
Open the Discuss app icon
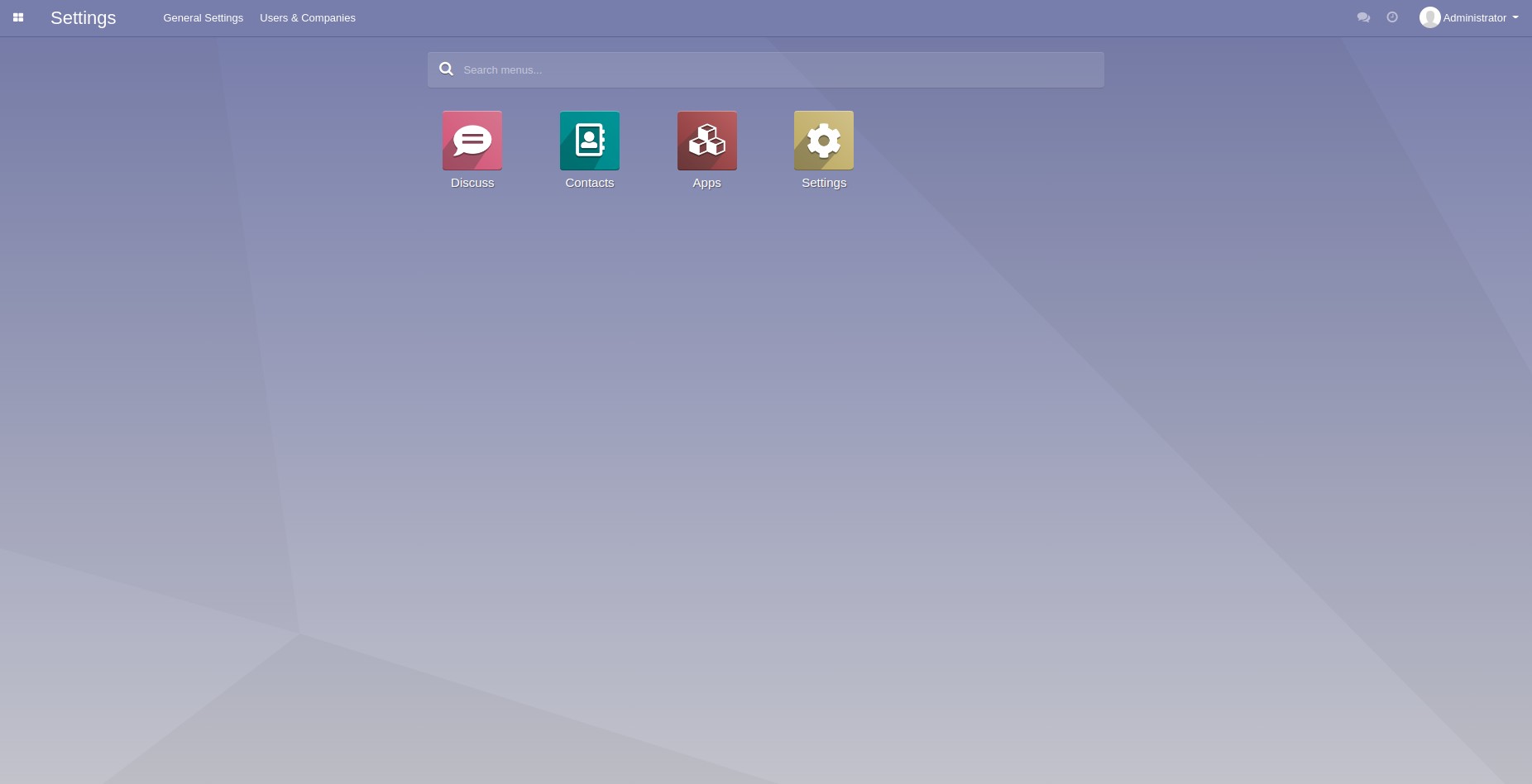[x=472, y=141]
